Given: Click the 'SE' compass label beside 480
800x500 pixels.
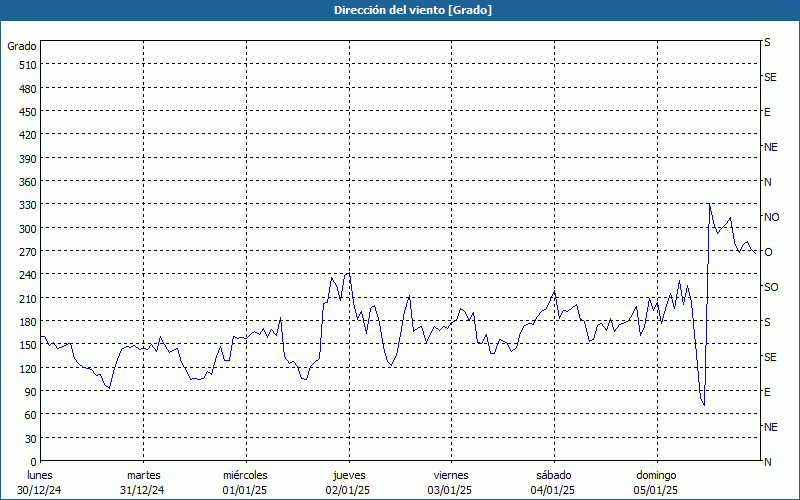Looking at the screenshot, I should tap(770, 77).
